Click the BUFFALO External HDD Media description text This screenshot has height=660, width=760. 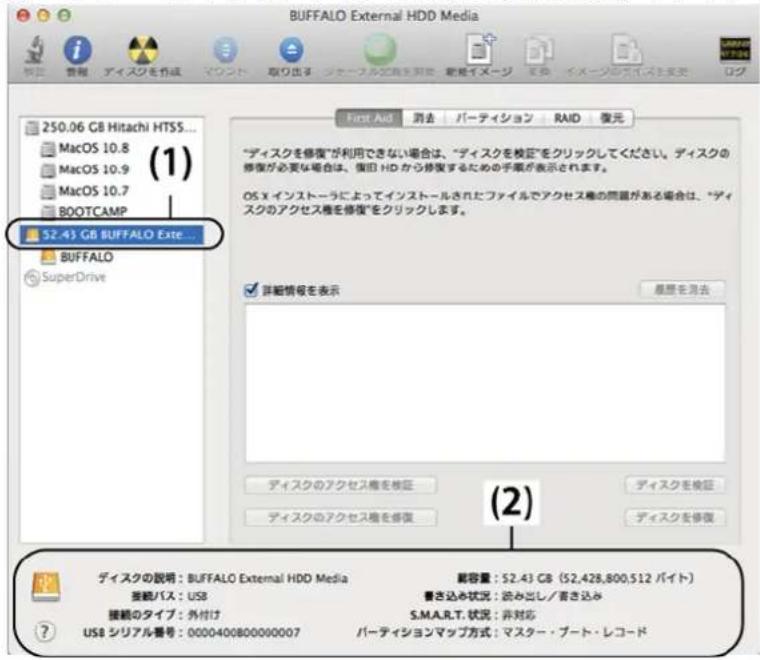268,578
